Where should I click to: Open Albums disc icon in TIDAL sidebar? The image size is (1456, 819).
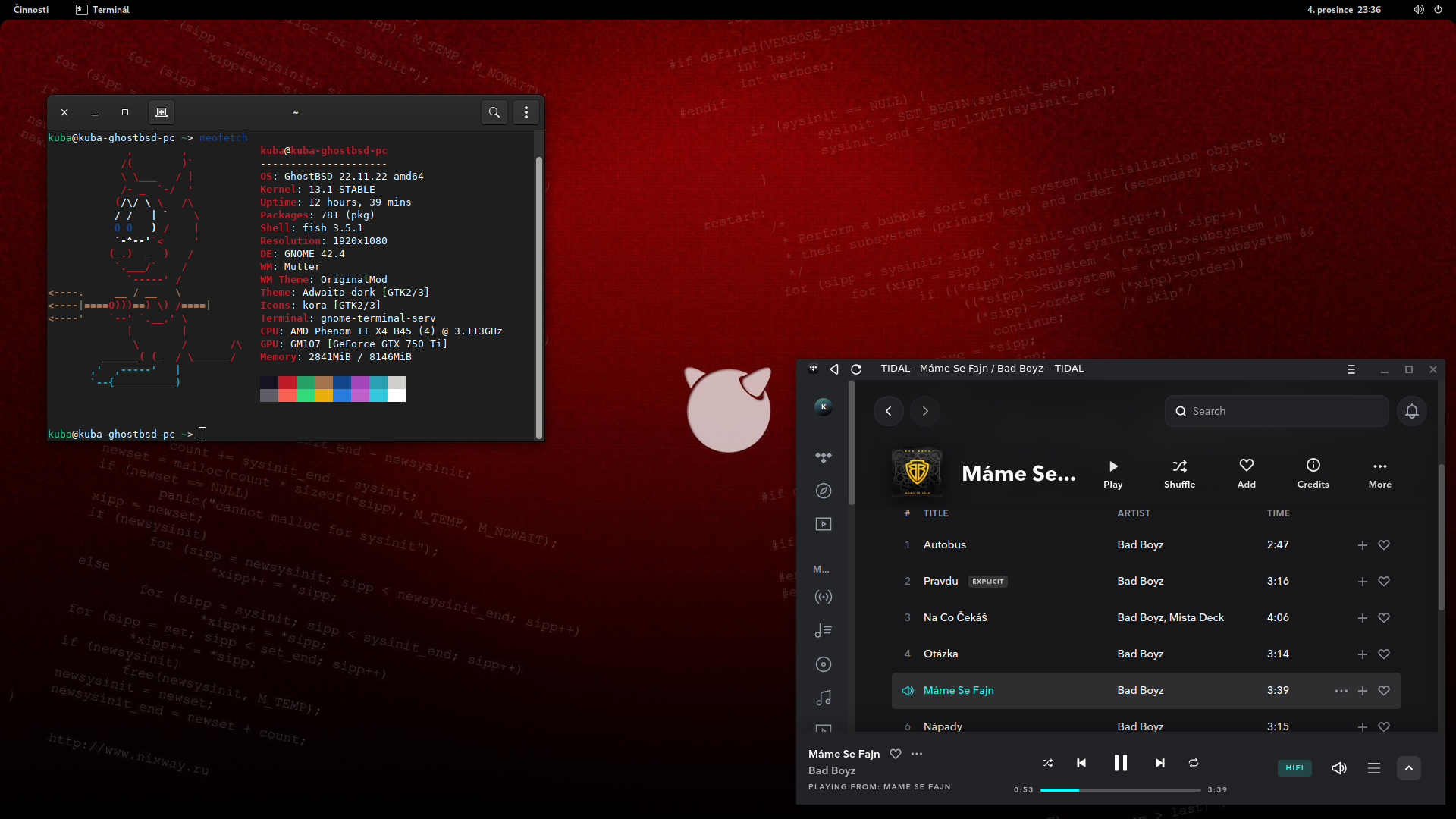pyautogui.click(x=824, y=664)
